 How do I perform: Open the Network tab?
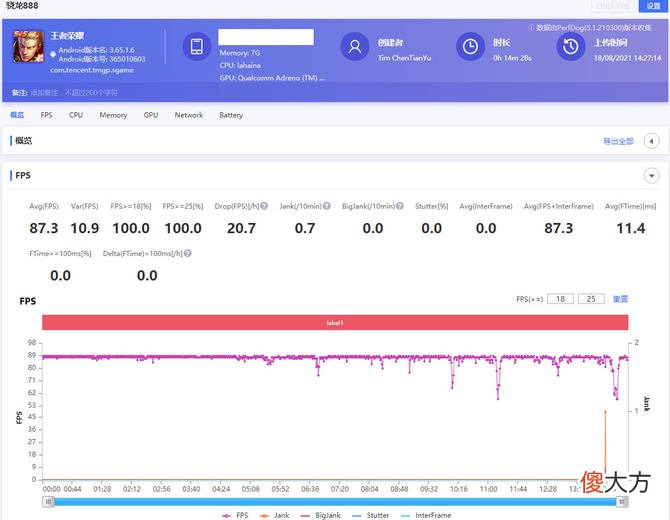(x=189, y=115)
